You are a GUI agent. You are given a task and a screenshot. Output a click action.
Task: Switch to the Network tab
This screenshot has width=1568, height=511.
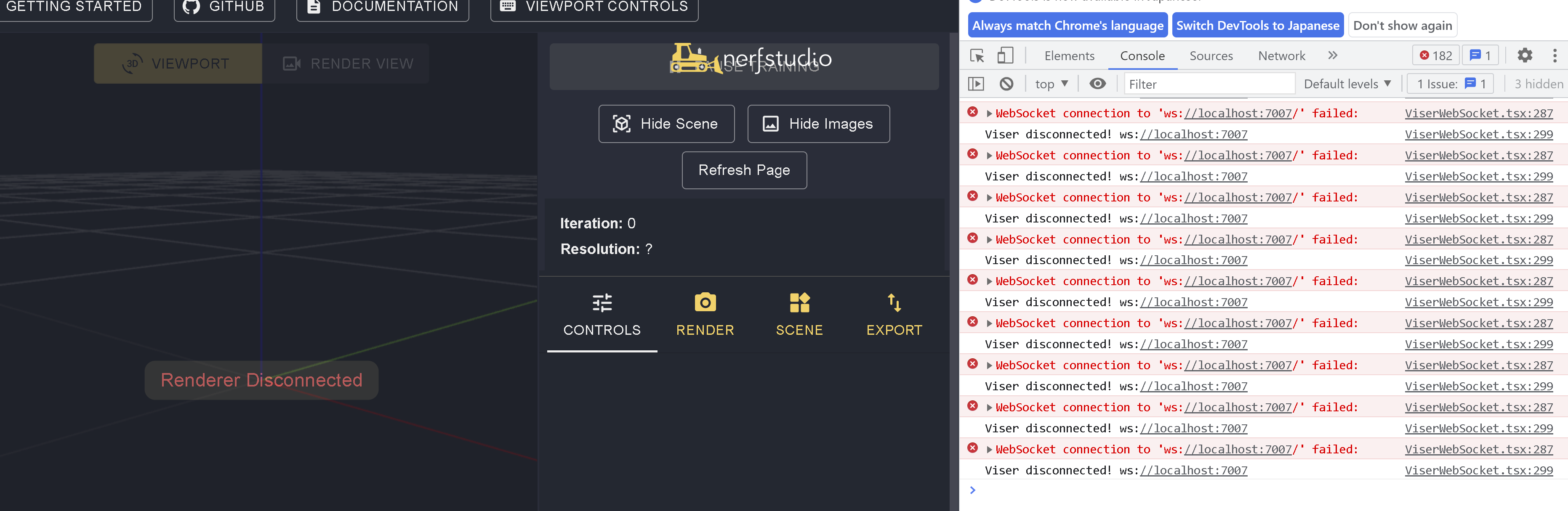pos(1281,56)
